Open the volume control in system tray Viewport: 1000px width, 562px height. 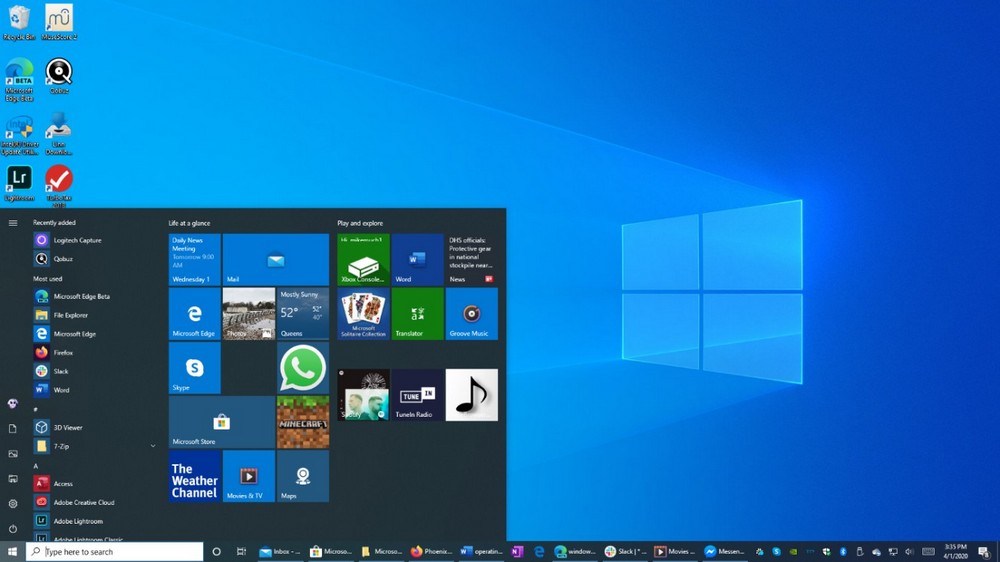909,551
